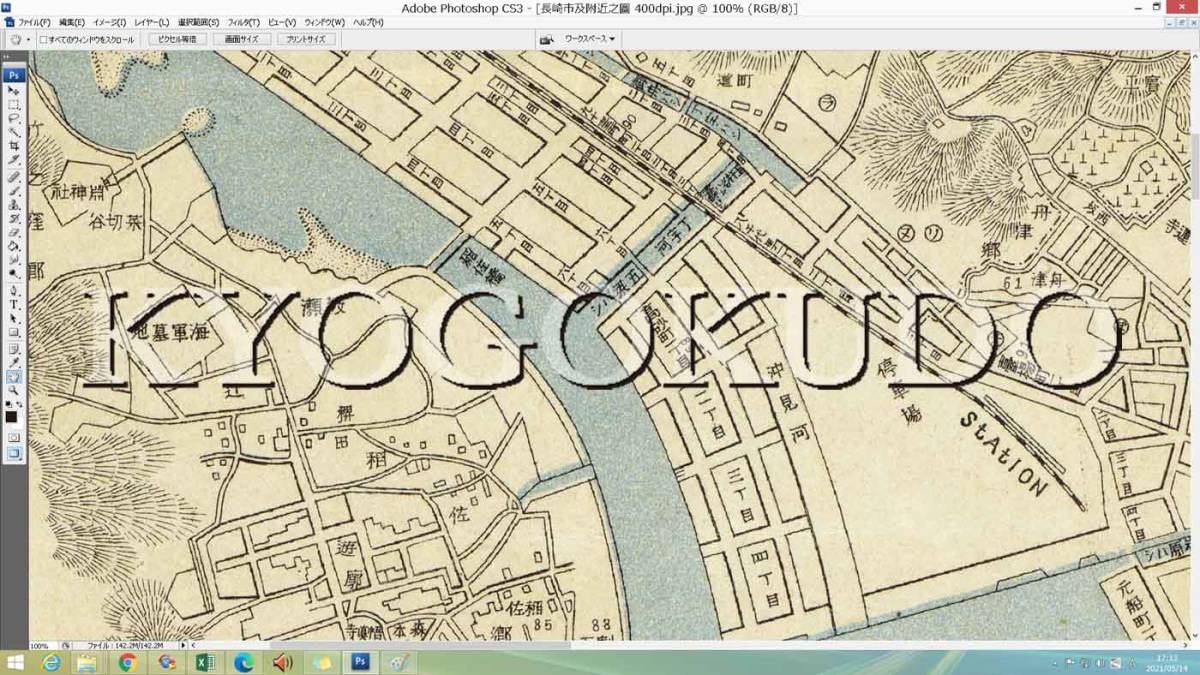The image size is (1200, 675).
Task: Open the ファイル(F) menu
Action: click(x=34, y=22)
